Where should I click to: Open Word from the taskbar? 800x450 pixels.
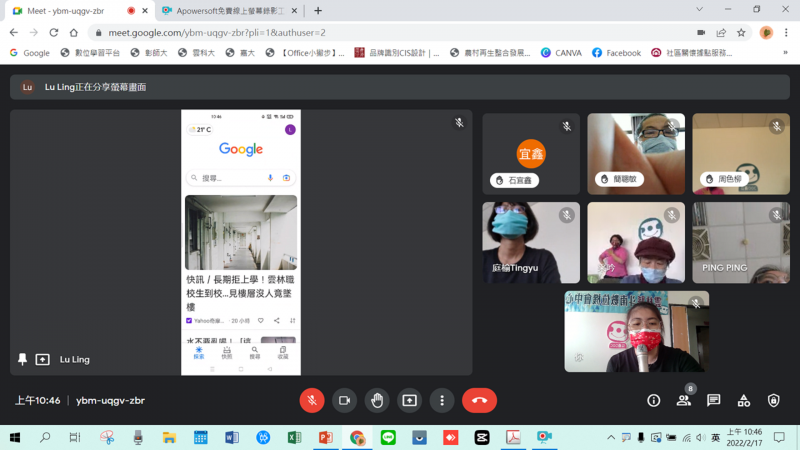(x=232, y=437)
